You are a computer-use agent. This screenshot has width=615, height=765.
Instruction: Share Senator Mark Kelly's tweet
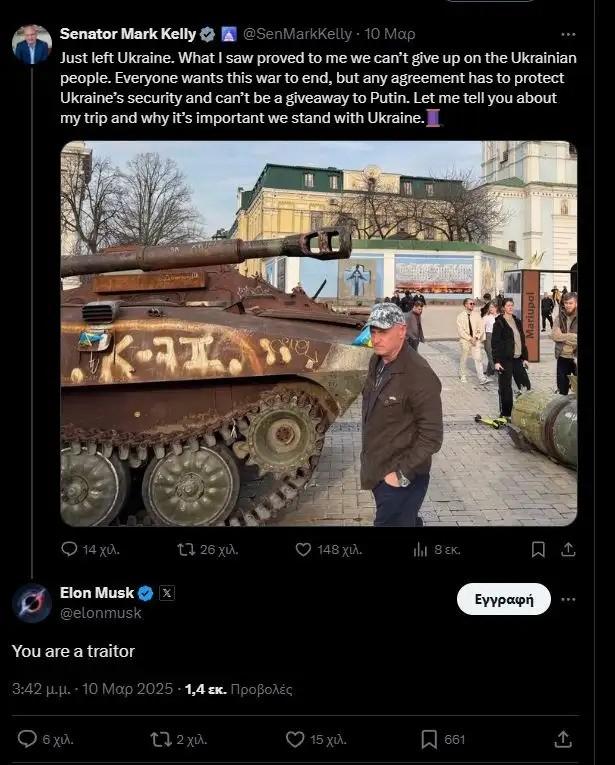pos(568,550)
